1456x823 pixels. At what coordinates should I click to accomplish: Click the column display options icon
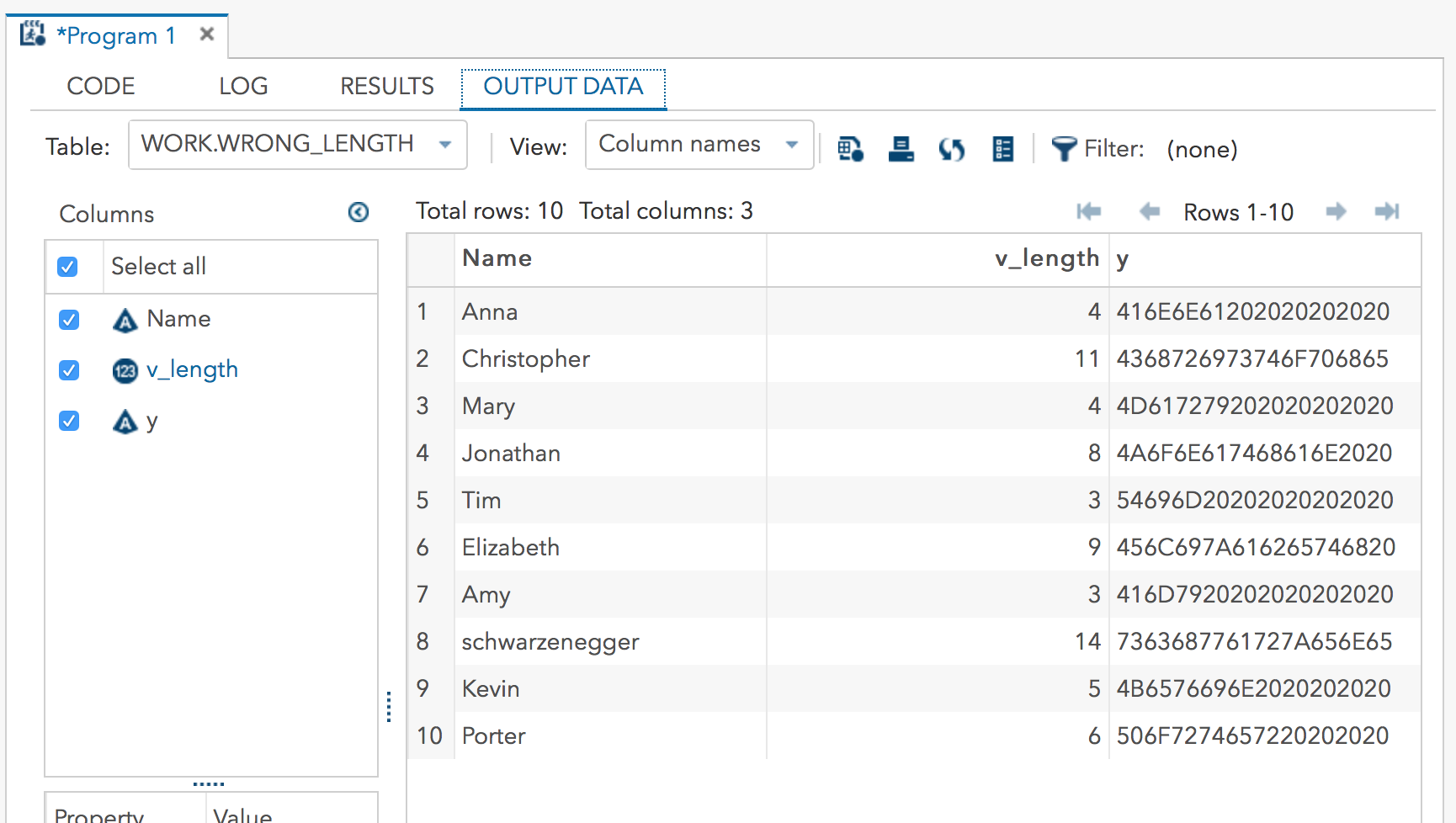tap(1002, 149)
